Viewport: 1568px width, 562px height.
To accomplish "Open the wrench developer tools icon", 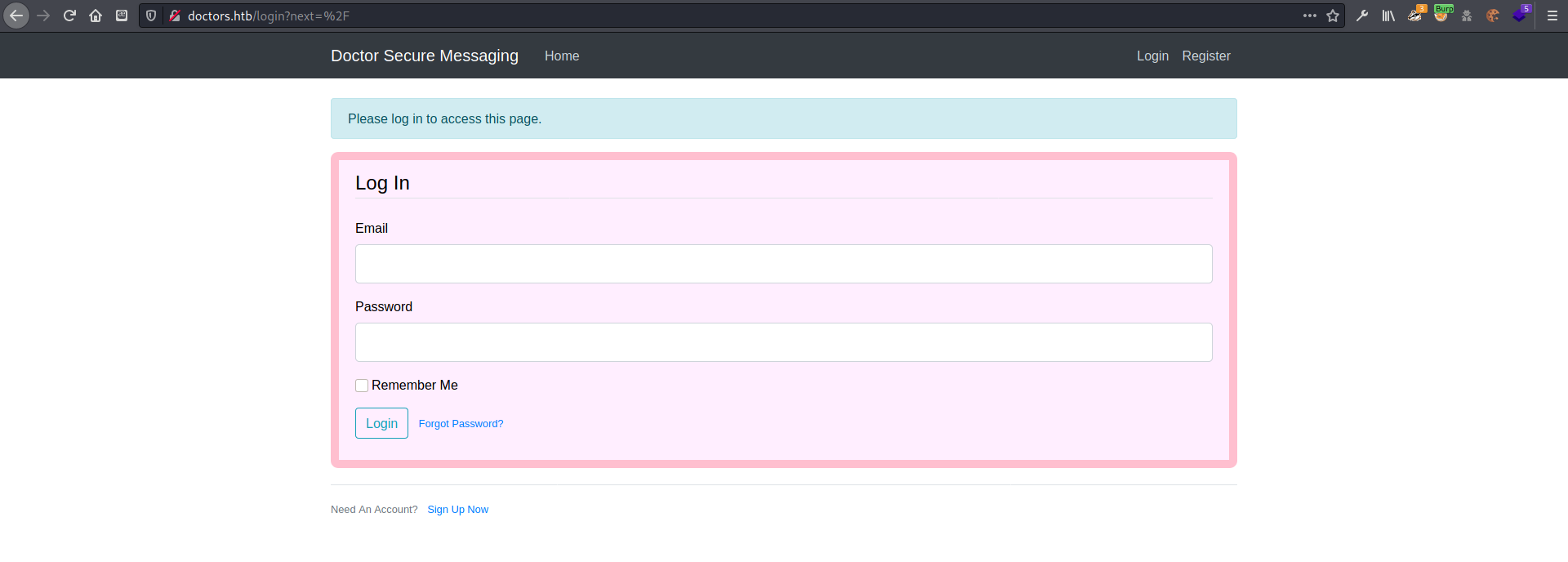I will (x=1362, y=16).
